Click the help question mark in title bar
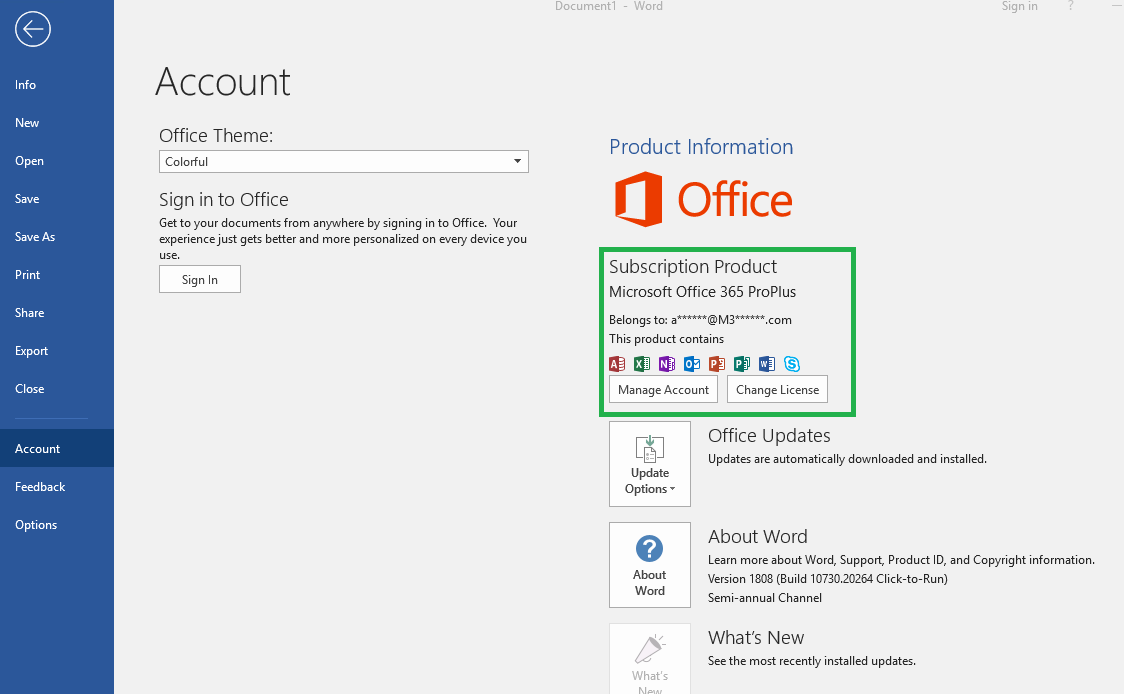This screenshot has width=1124, height=694. pyautogui.click(x=1070, y=6)
